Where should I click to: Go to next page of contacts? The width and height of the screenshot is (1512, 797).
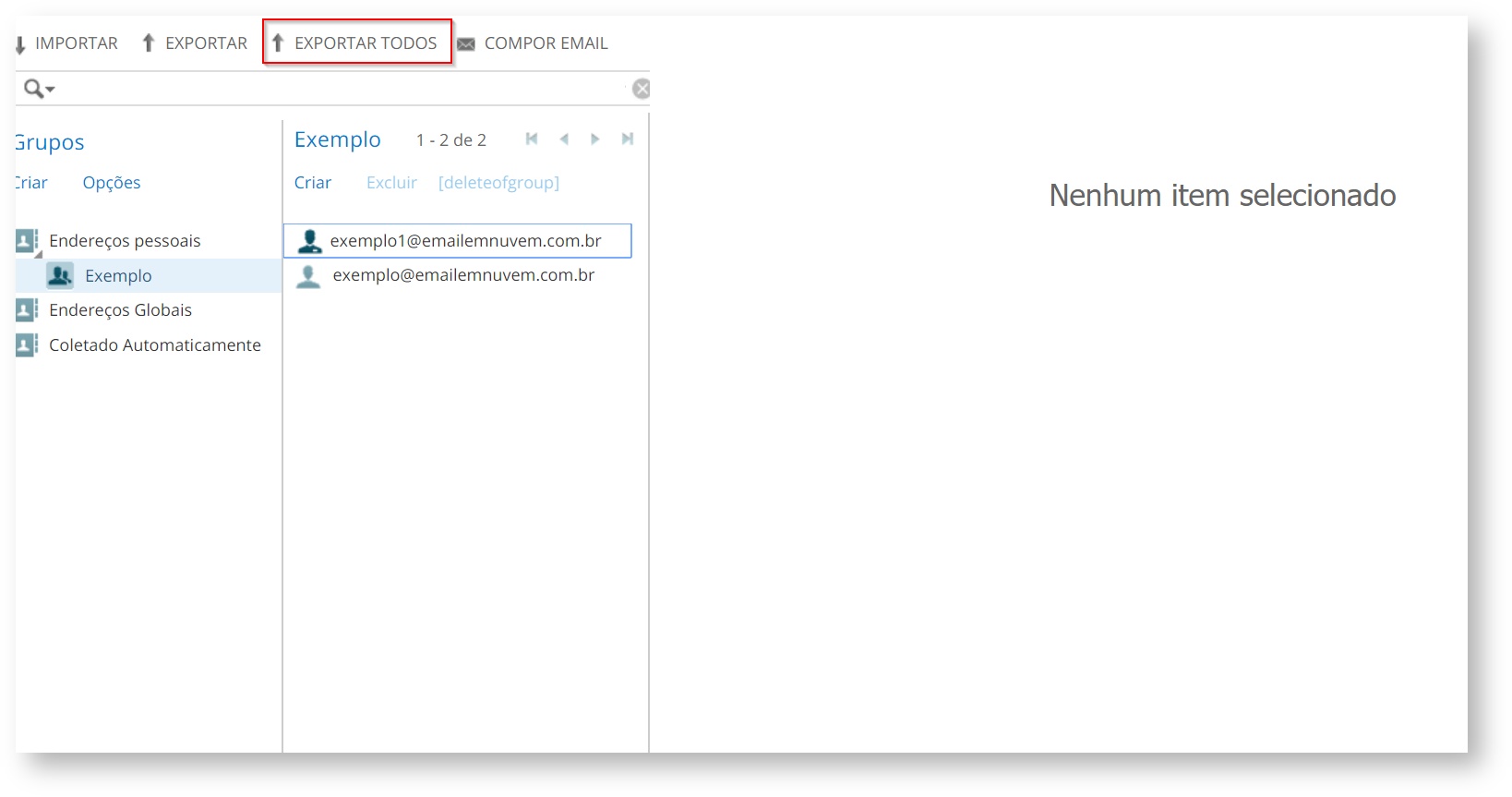[x=595, y=139]
